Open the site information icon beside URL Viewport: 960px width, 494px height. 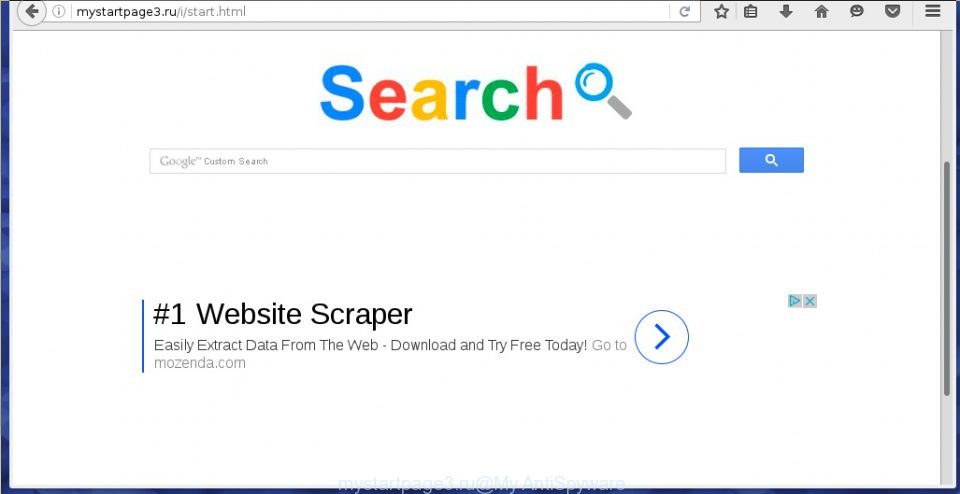(59, 12)
